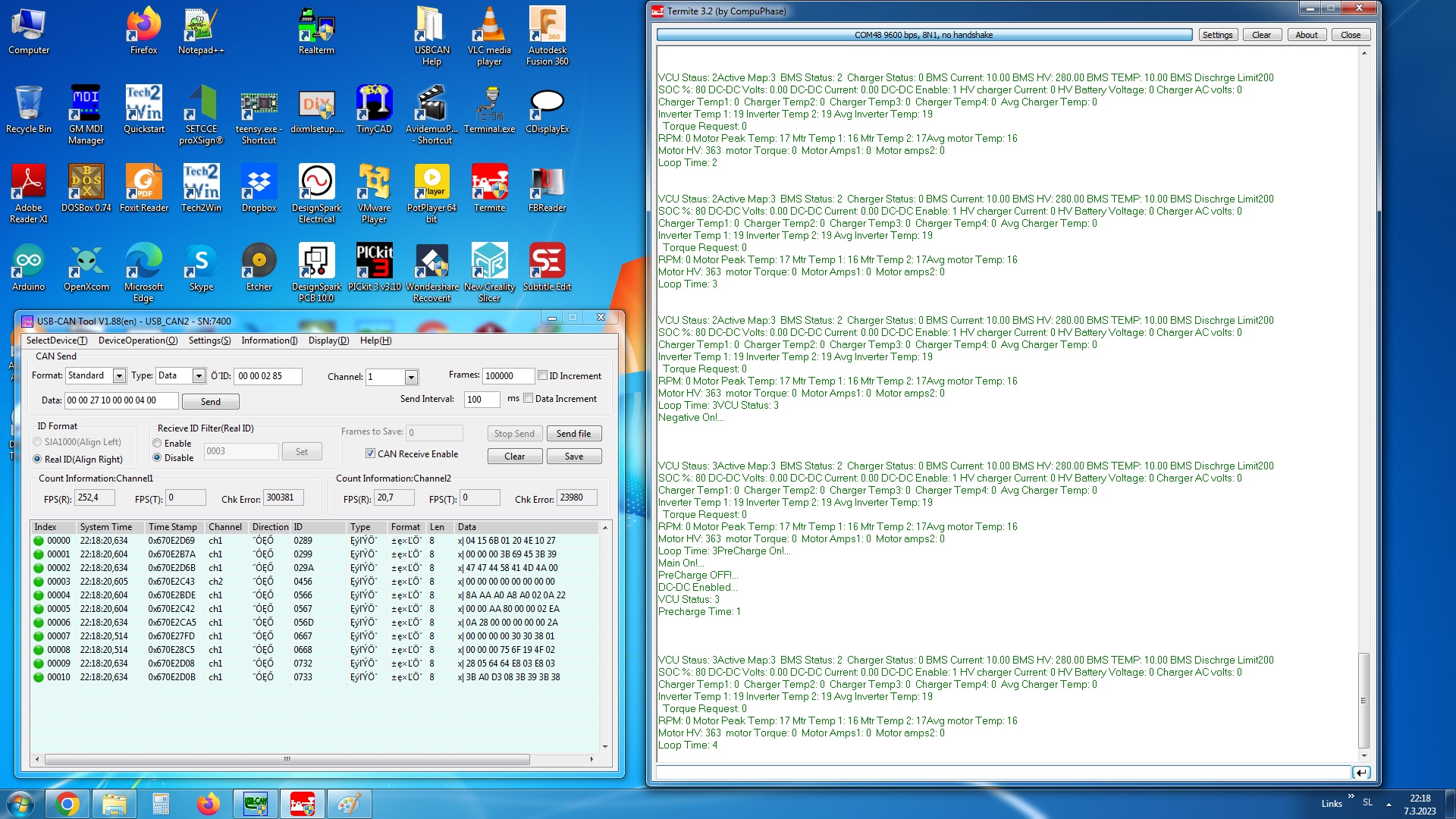Select the Enable filter radio button
Screen dimensions: 1456x819
click(157, 444)
